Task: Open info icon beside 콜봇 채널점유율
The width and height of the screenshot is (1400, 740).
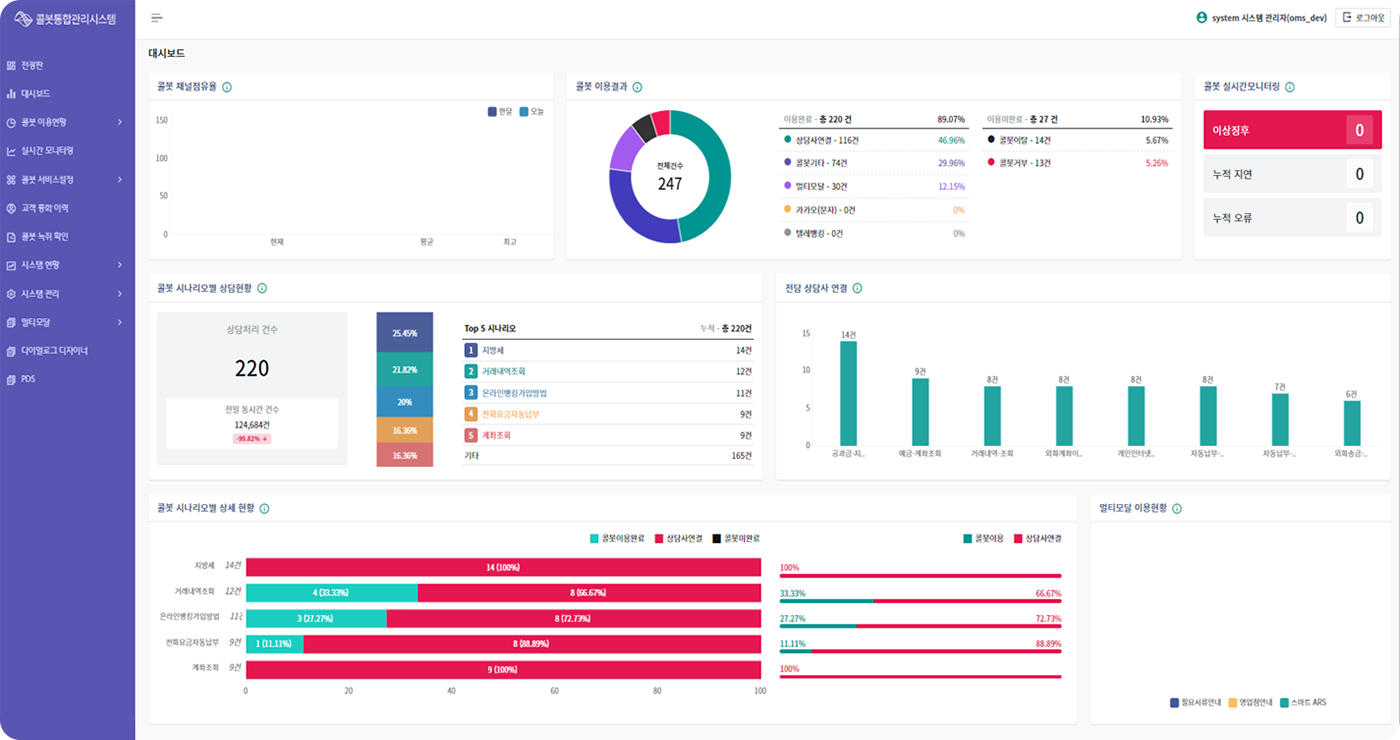Action: 227,87
